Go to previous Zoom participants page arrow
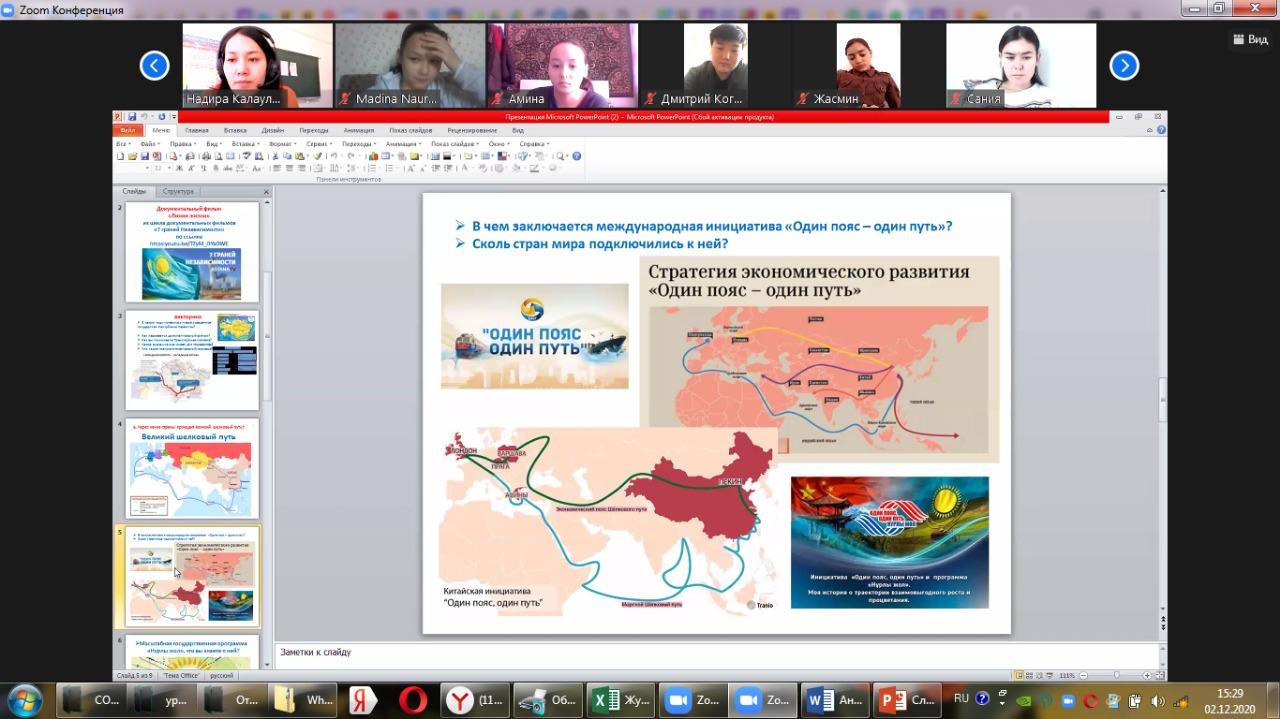This screenshot has height=719, width=1280. pyautogui.click(x=154, y=66)
